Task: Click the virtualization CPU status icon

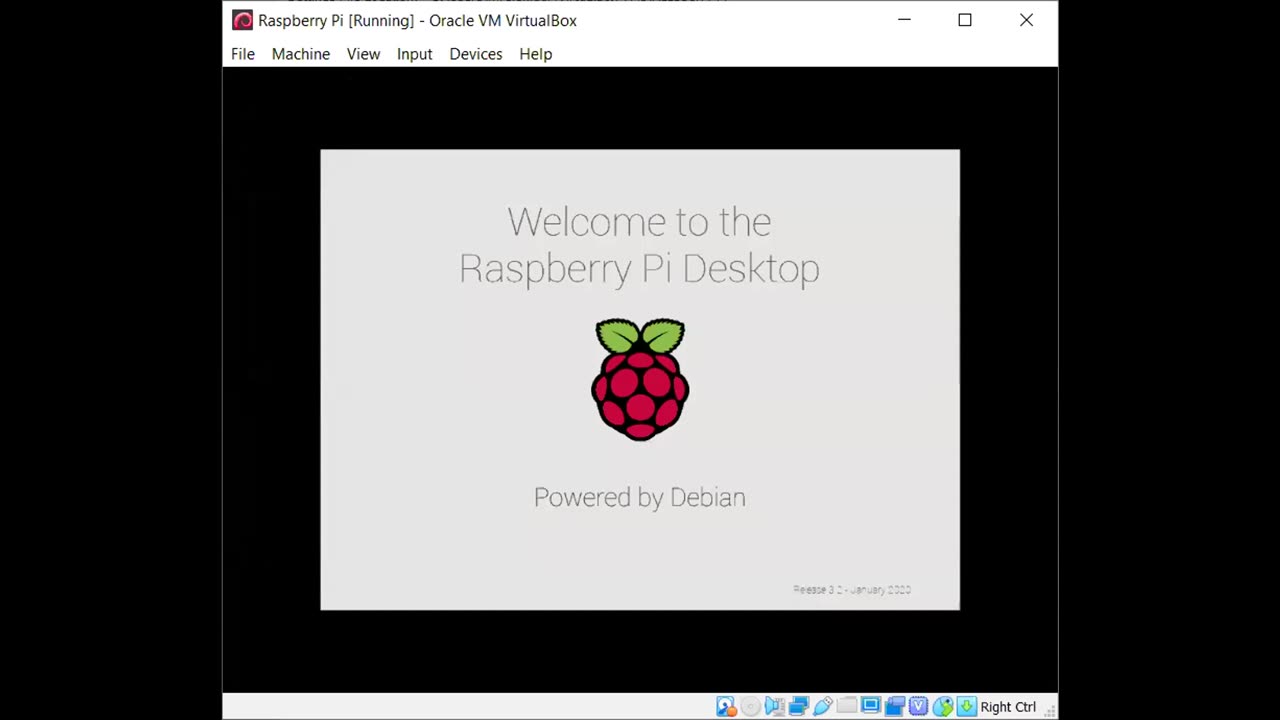Action: (918, 707)
